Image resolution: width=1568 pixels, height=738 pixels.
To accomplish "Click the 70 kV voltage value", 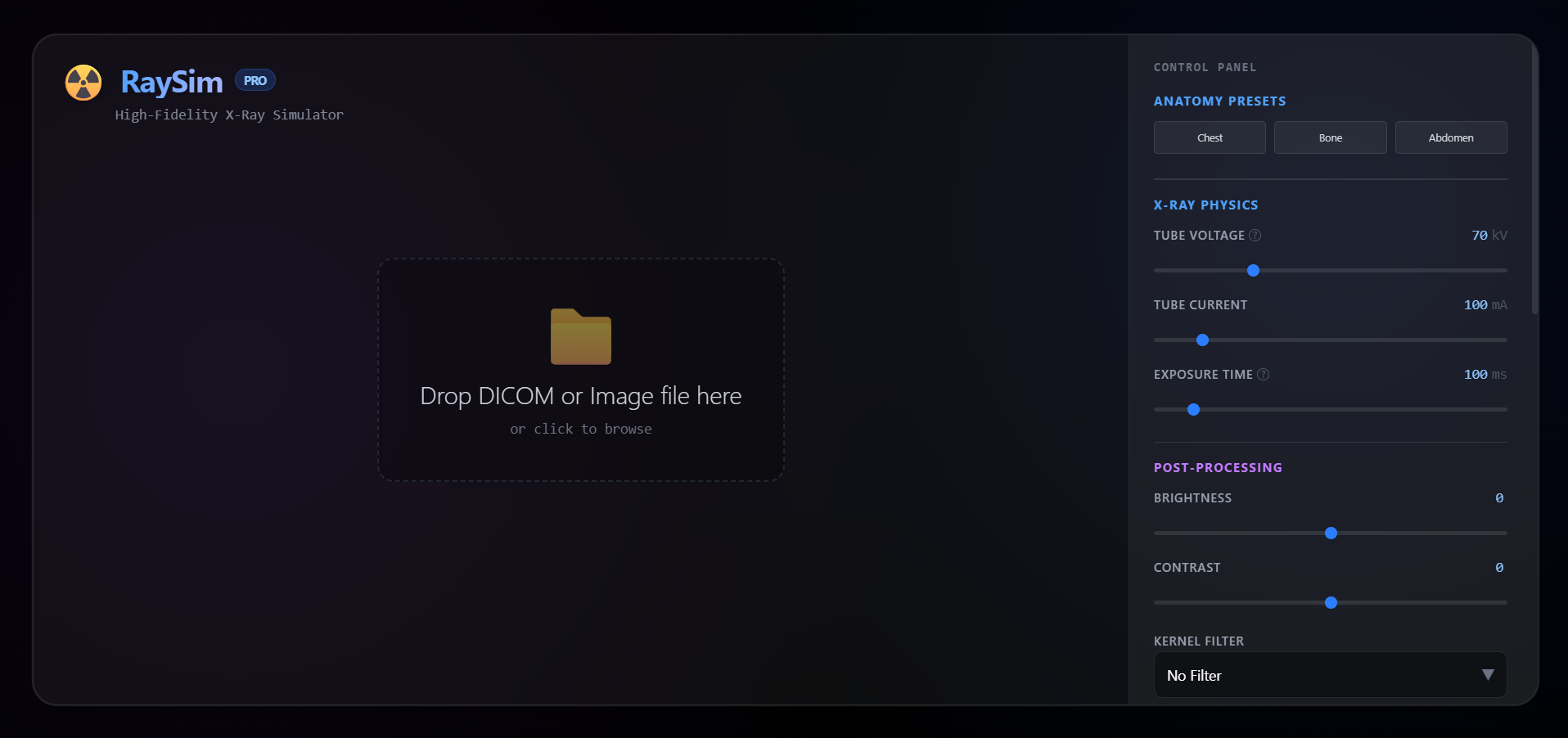I will pos(1489,236).
